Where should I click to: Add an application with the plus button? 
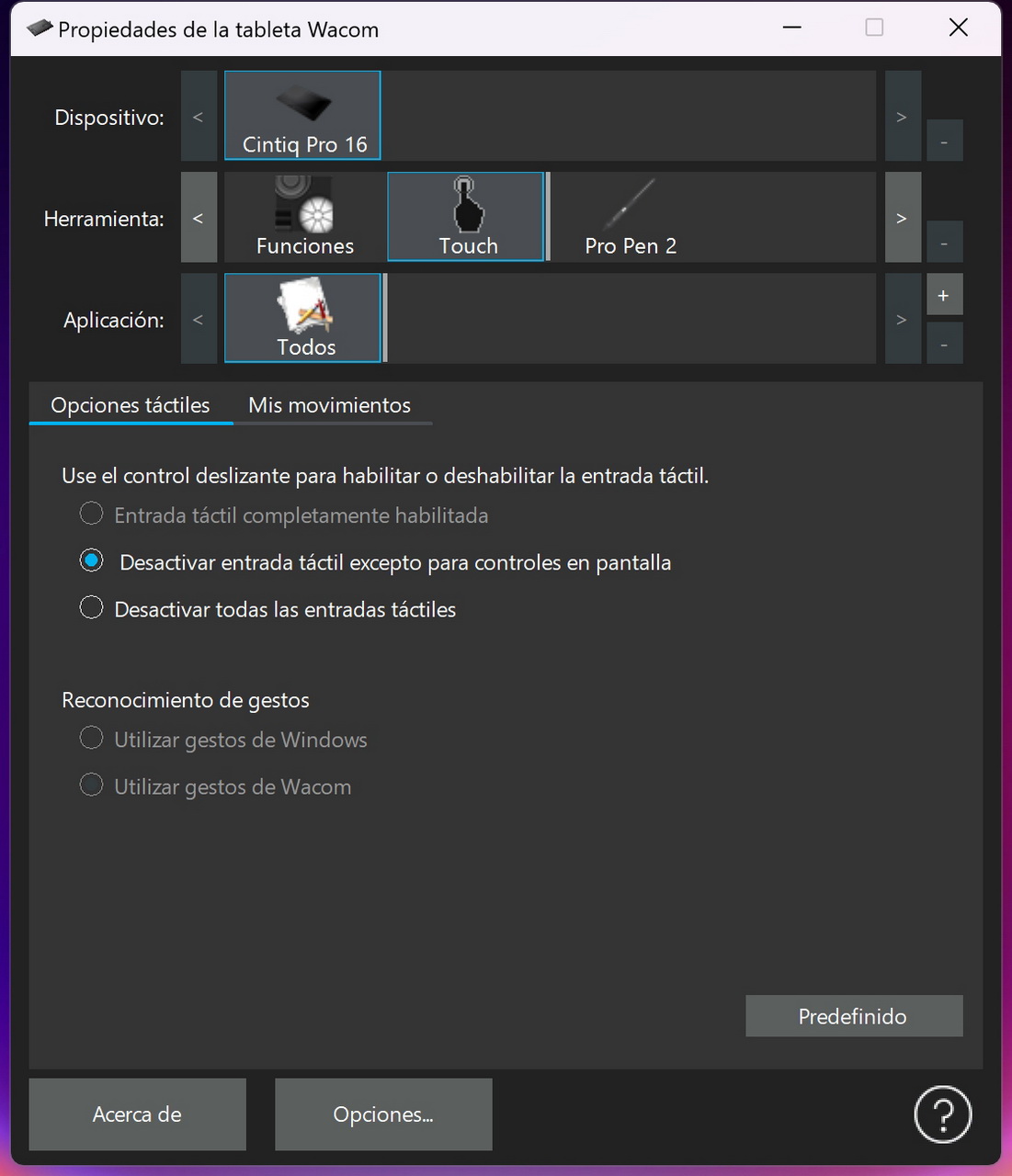[943, 296]
